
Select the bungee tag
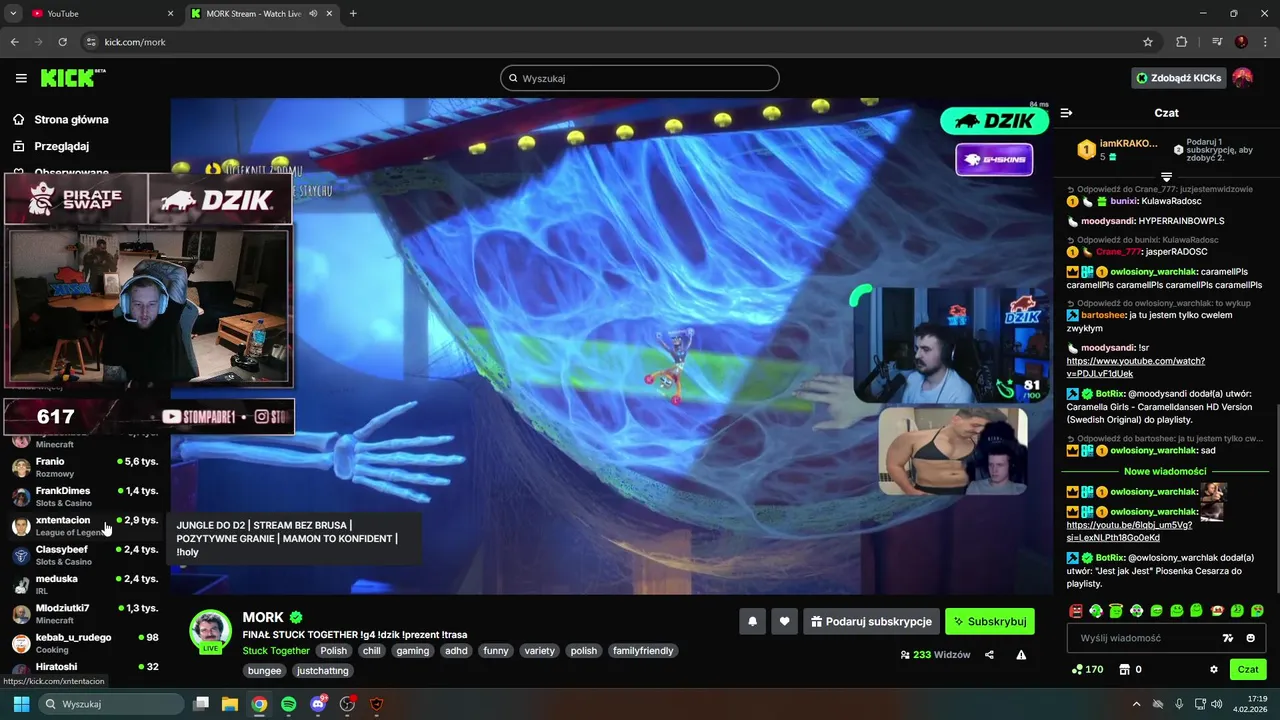click(x=265, y=670)
